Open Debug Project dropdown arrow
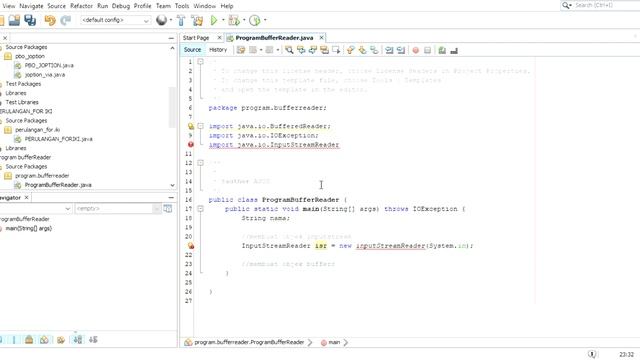Image resolution: width=640 pixels, height=360 pixels. click(x=244, y=20)
